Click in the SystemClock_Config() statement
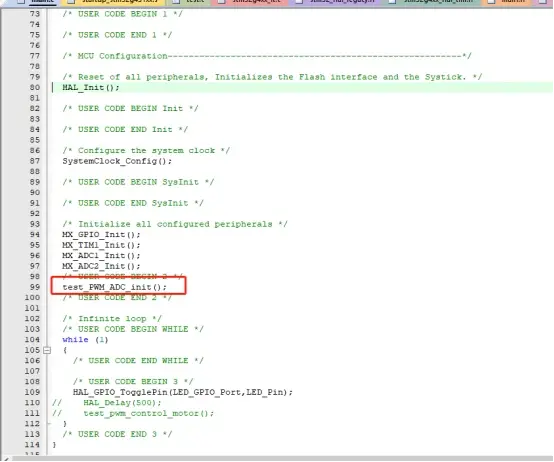Image resolution: width=554 pixels, height=462 pixels. [x=117, y=161]
